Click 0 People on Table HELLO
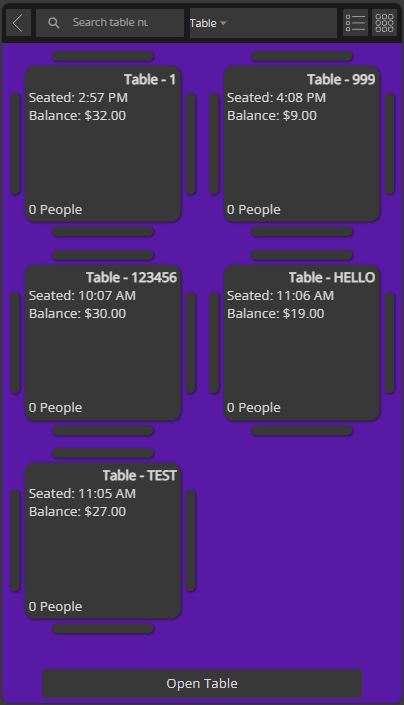This screenshot has width=404, height=705. pos(253,408)
